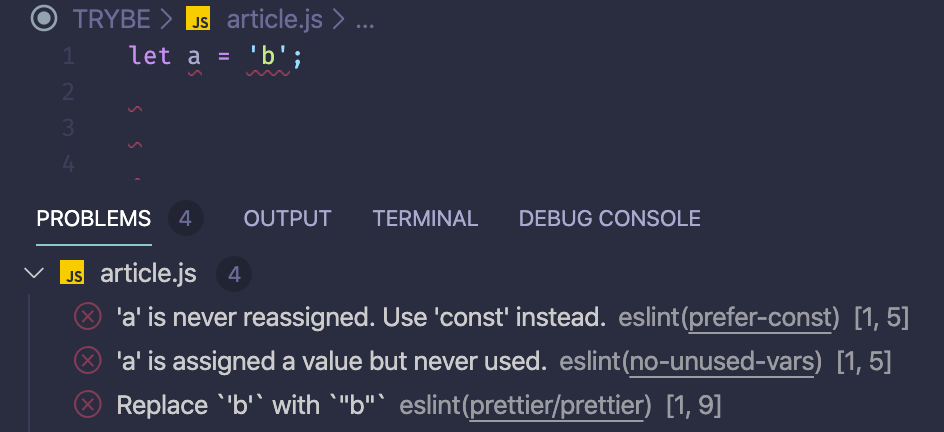Open the prettier/prettier rule link
This screenshot has height=432, width=944.
(557, 406)
